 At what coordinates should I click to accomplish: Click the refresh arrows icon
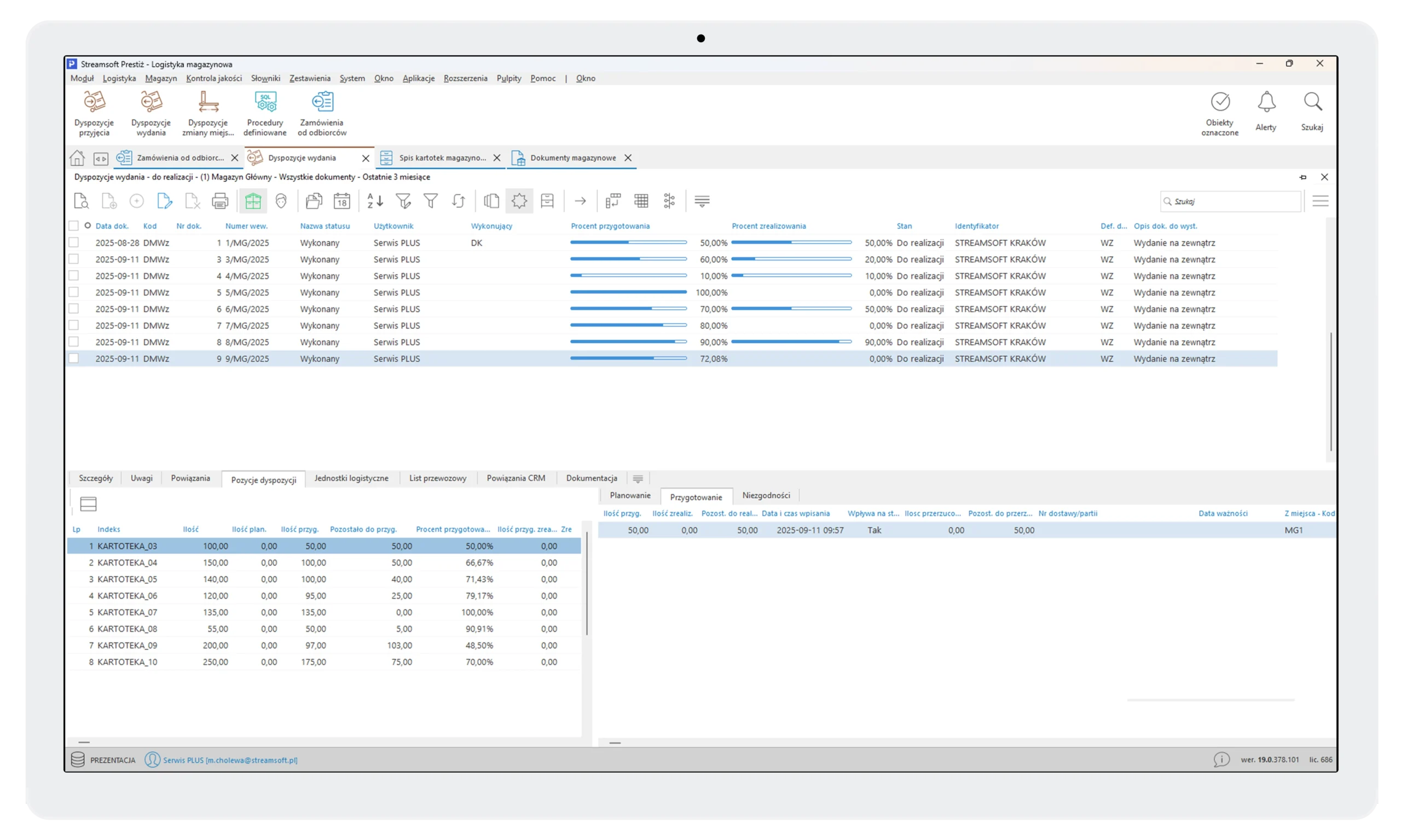[459, 201]
